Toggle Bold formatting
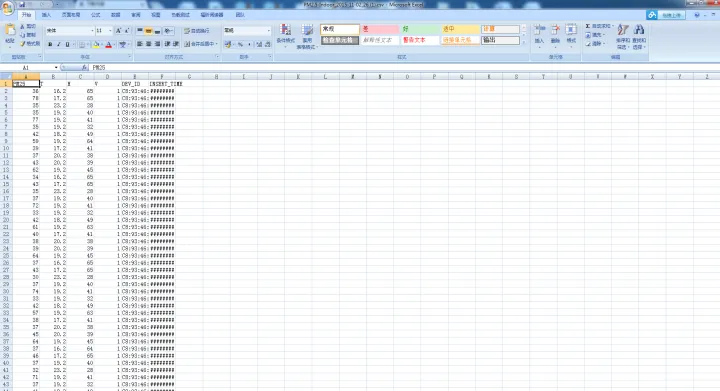Screen dimensions: 720x391 (50, 45)
